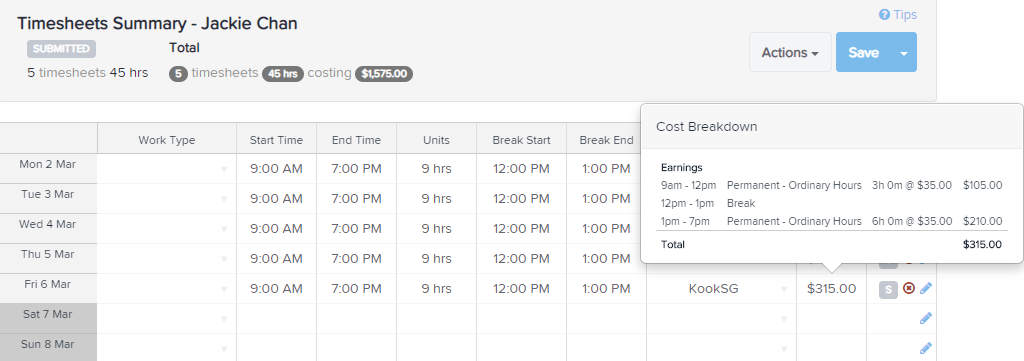Open Work Type dropdown for Sun 8 Mar
The width and height of the screenshot is (1024, 361).
(224, 349)
